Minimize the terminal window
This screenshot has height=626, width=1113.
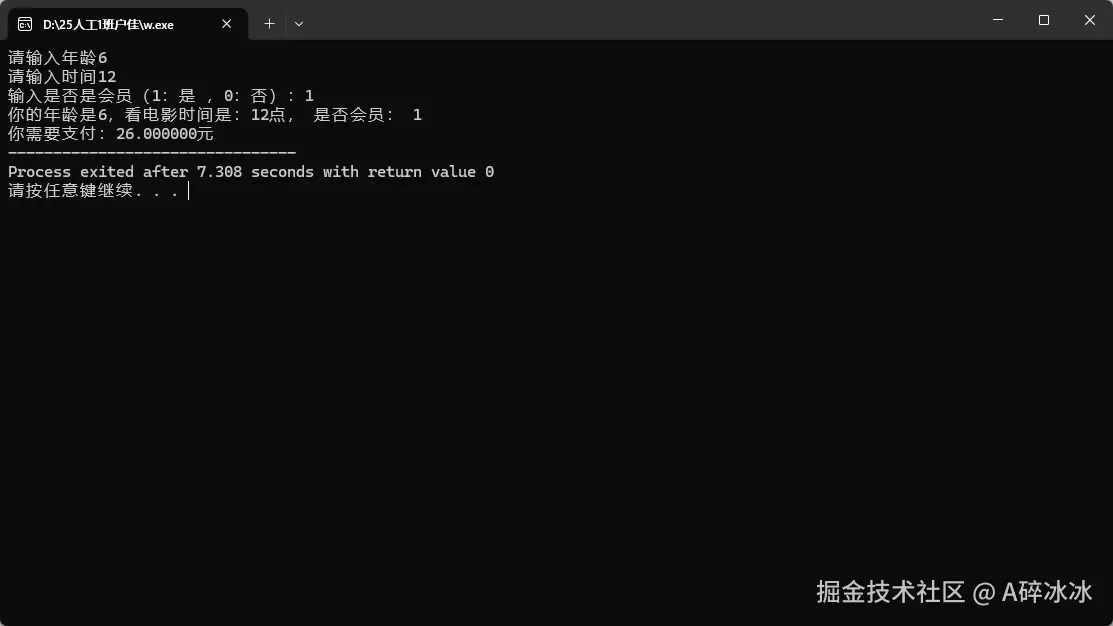[998, 20]
